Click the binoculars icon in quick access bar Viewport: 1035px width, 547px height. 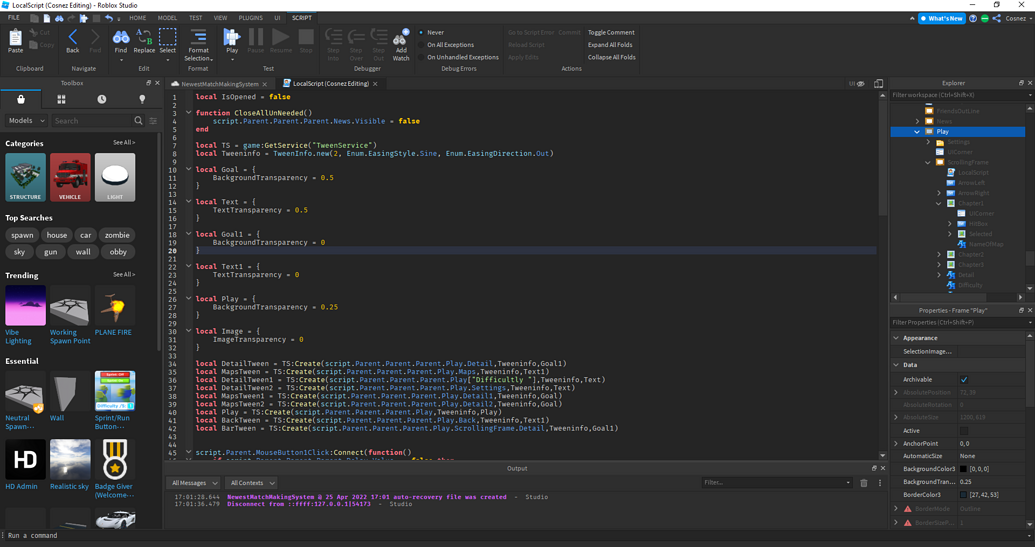point(59,18)
